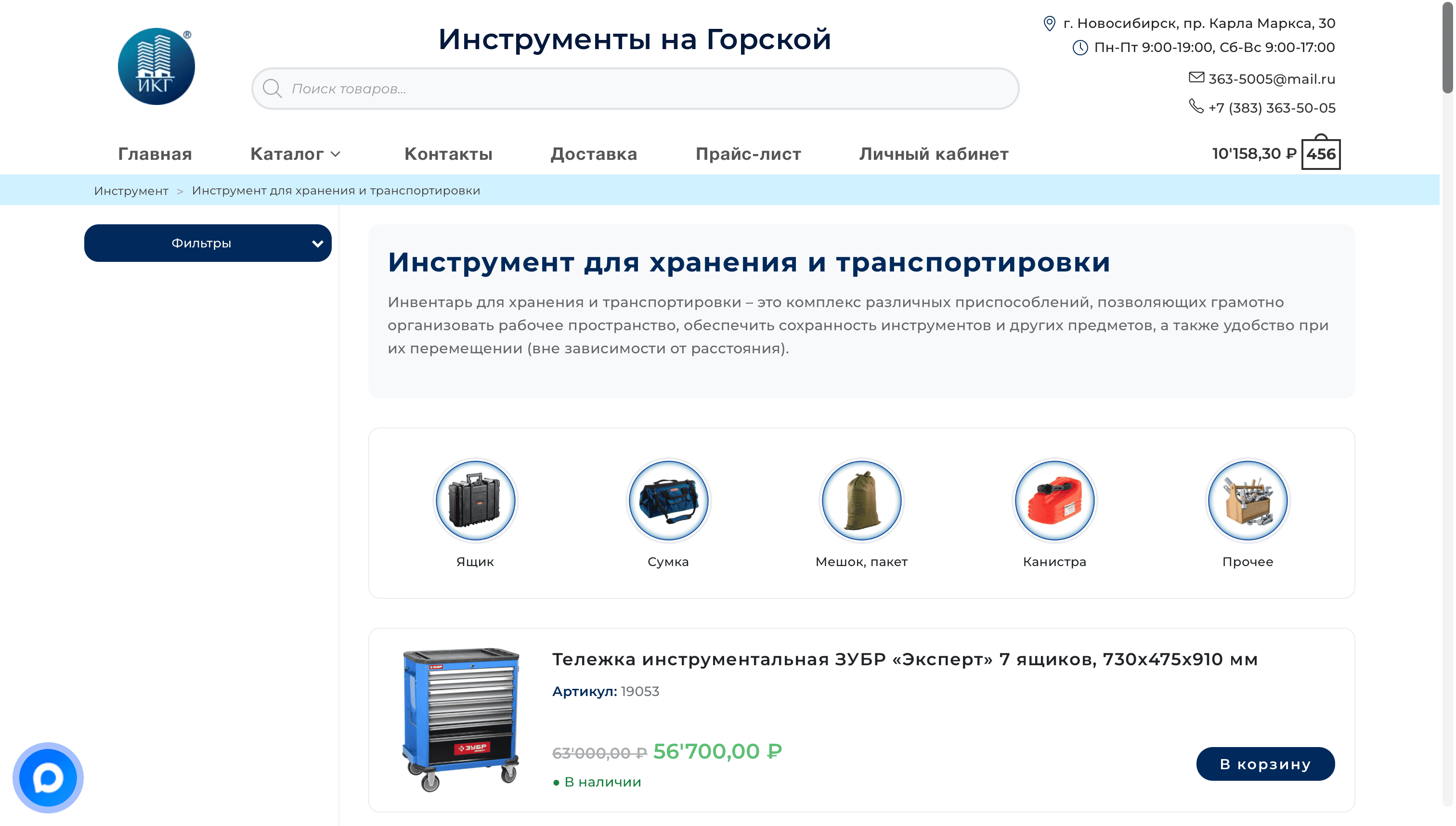Click the Инструмент breadcrumb link
This screenshot has height=826, width=1456.
[x=131, y=191]
